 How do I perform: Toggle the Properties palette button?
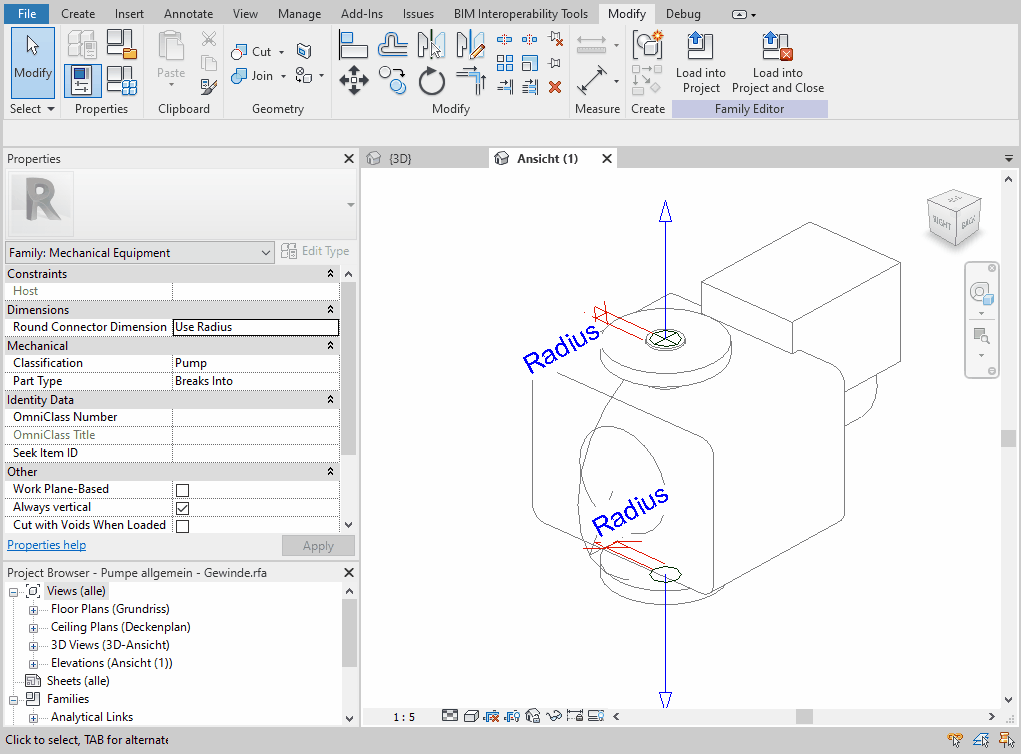tap(82, 81)
